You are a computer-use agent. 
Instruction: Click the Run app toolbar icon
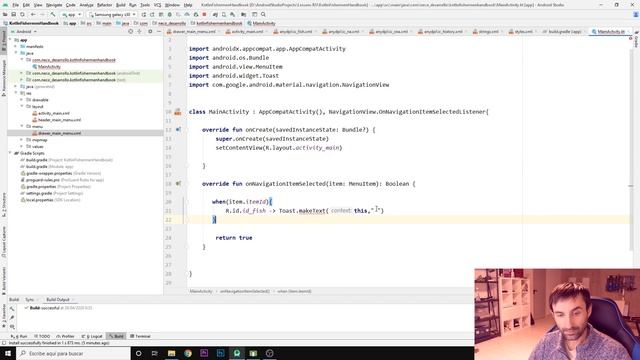[143, 14]
